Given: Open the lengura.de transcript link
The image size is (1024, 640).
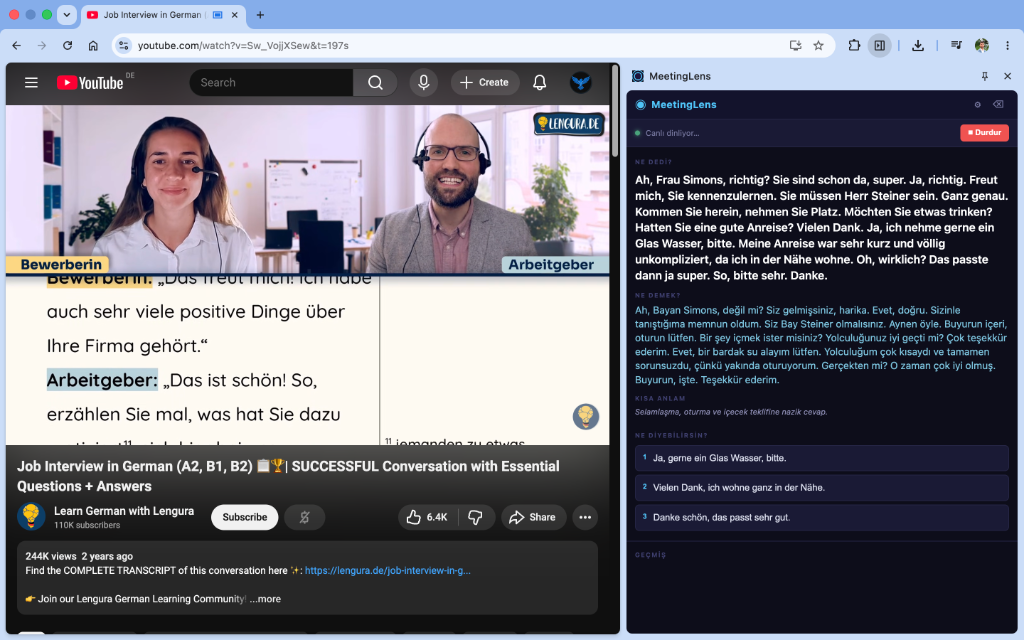Looking at the screenshot, I should [x=387, y=570].
